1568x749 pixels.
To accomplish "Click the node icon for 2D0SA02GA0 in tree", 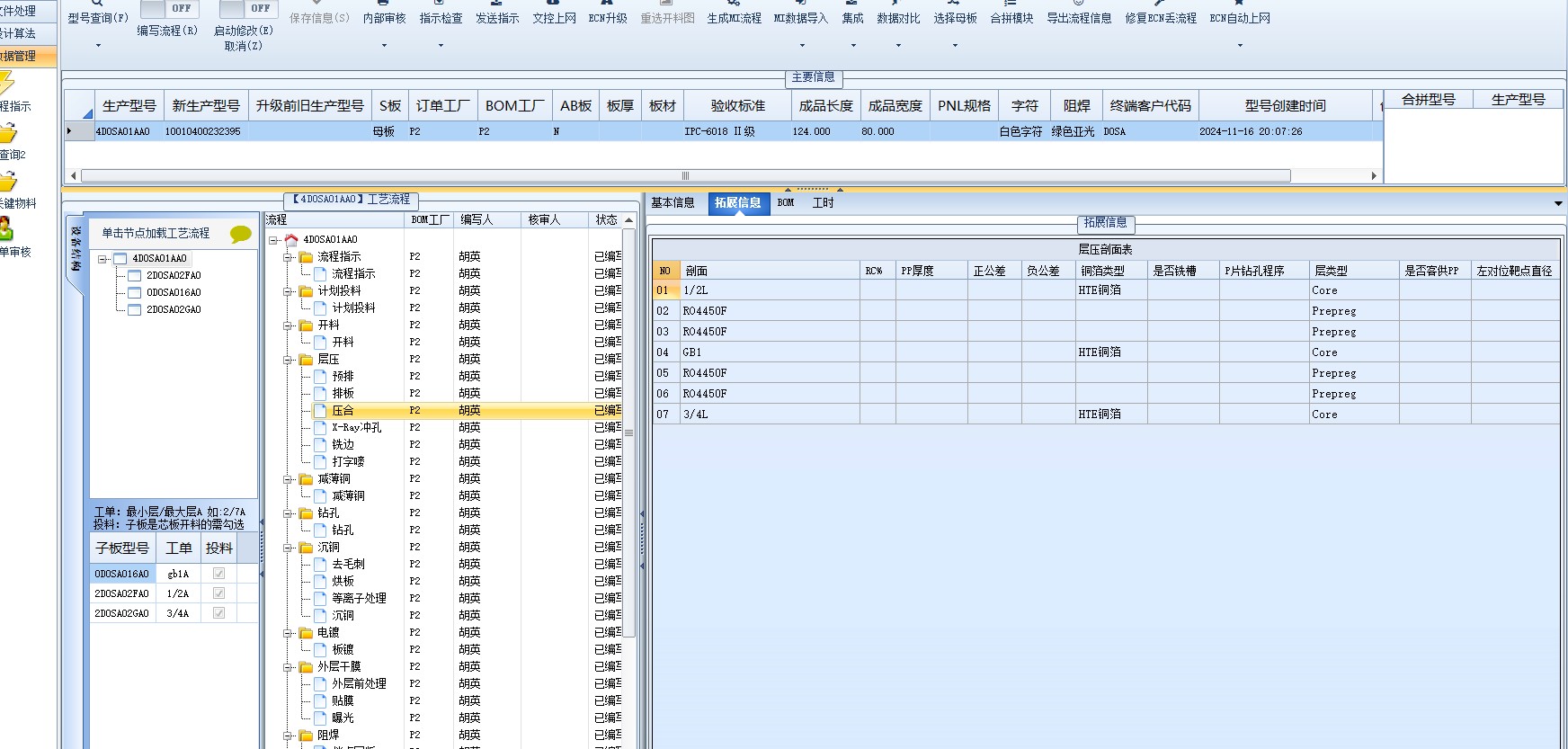I will tap(134, 309).
